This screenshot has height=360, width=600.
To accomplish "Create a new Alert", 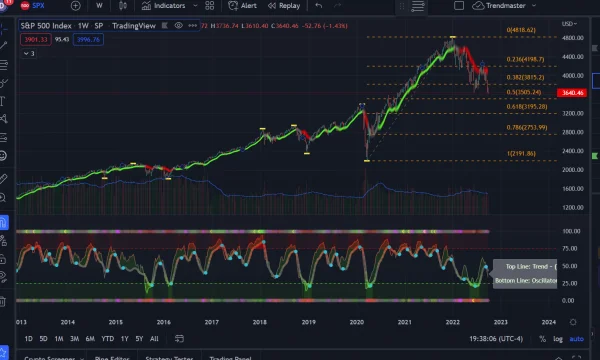I will click(242, 6).
